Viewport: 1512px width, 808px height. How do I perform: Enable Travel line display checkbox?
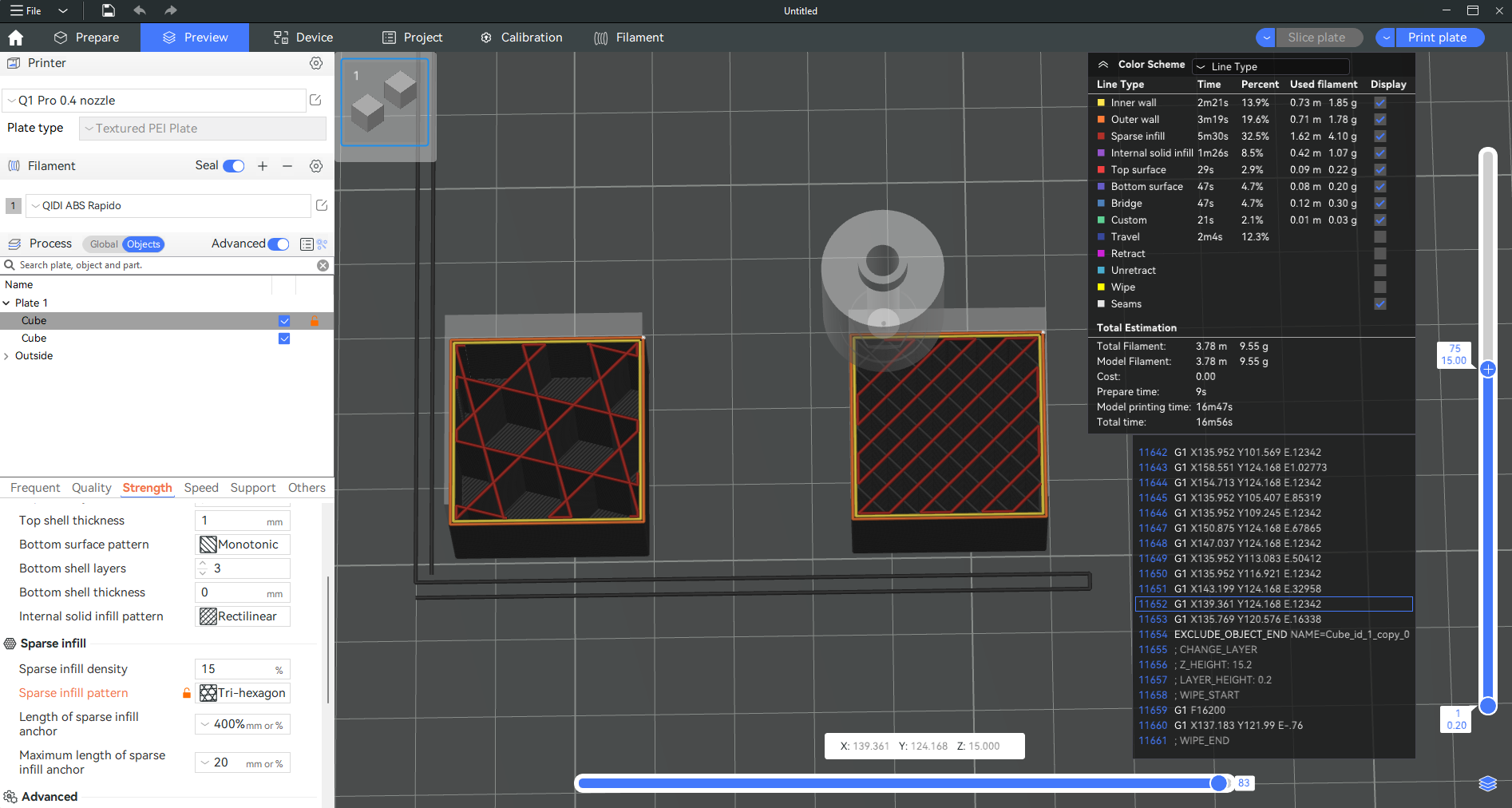click(1379, 237)
